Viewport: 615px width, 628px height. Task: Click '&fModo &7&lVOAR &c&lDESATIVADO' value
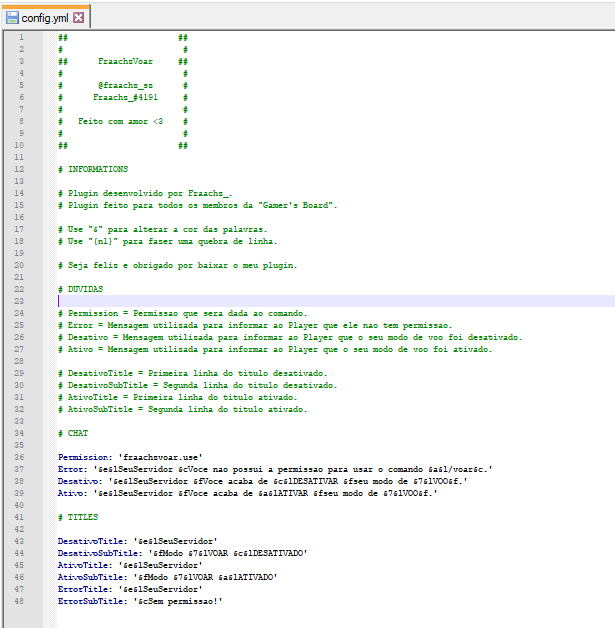click(x=228, y=554)
